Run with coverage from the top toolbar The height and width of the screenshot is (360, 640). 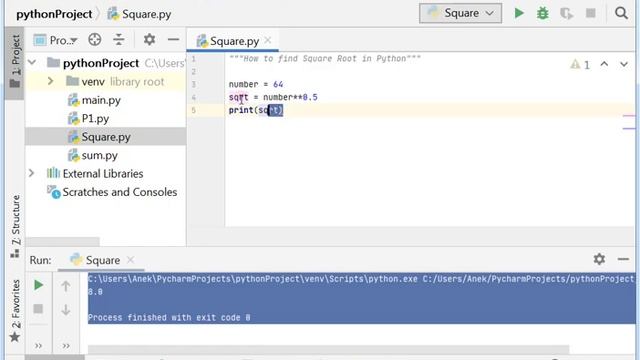566,13
